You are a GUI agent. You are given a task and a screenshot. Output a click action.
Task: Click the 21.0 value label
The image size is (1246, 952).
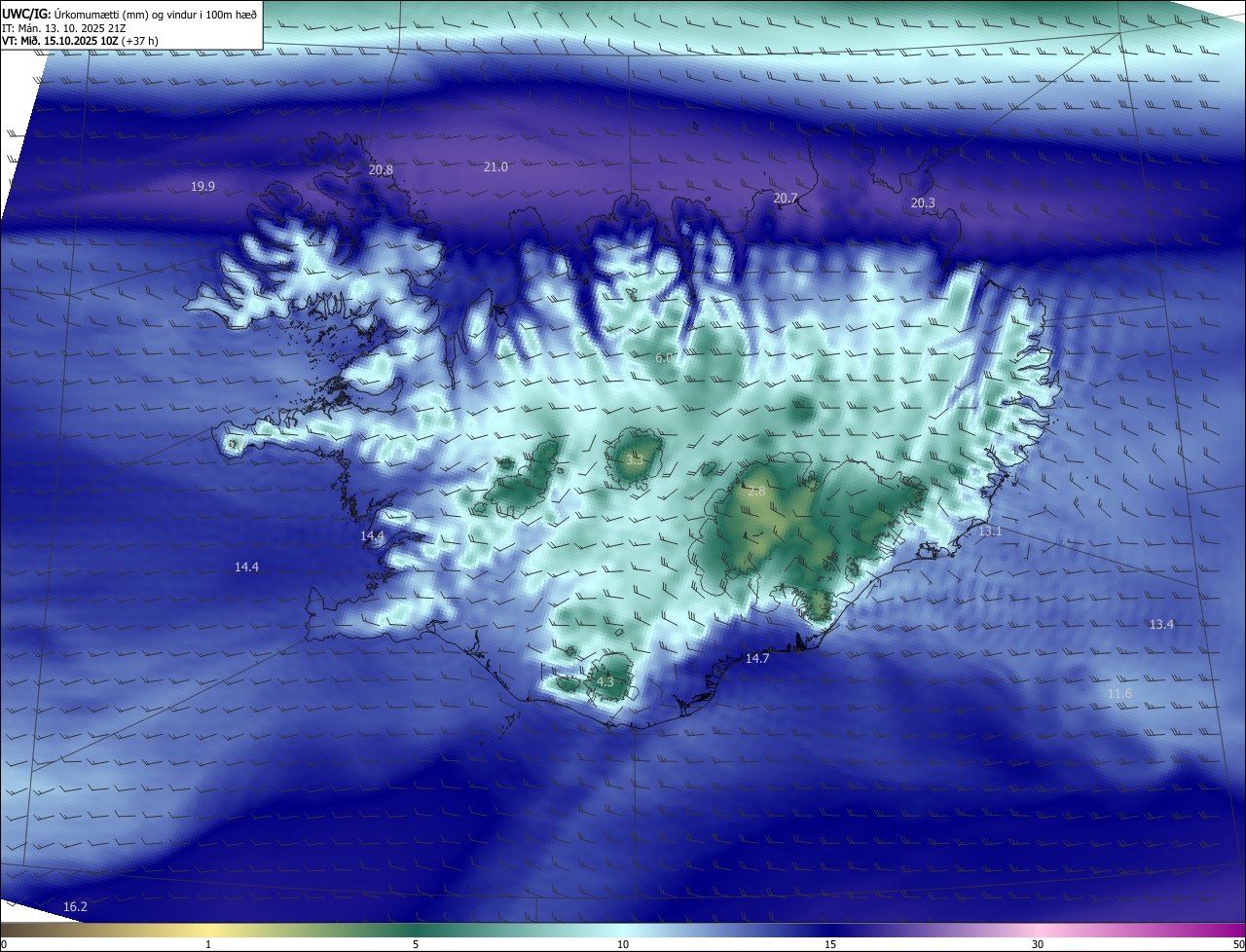[x=495, y=166]
